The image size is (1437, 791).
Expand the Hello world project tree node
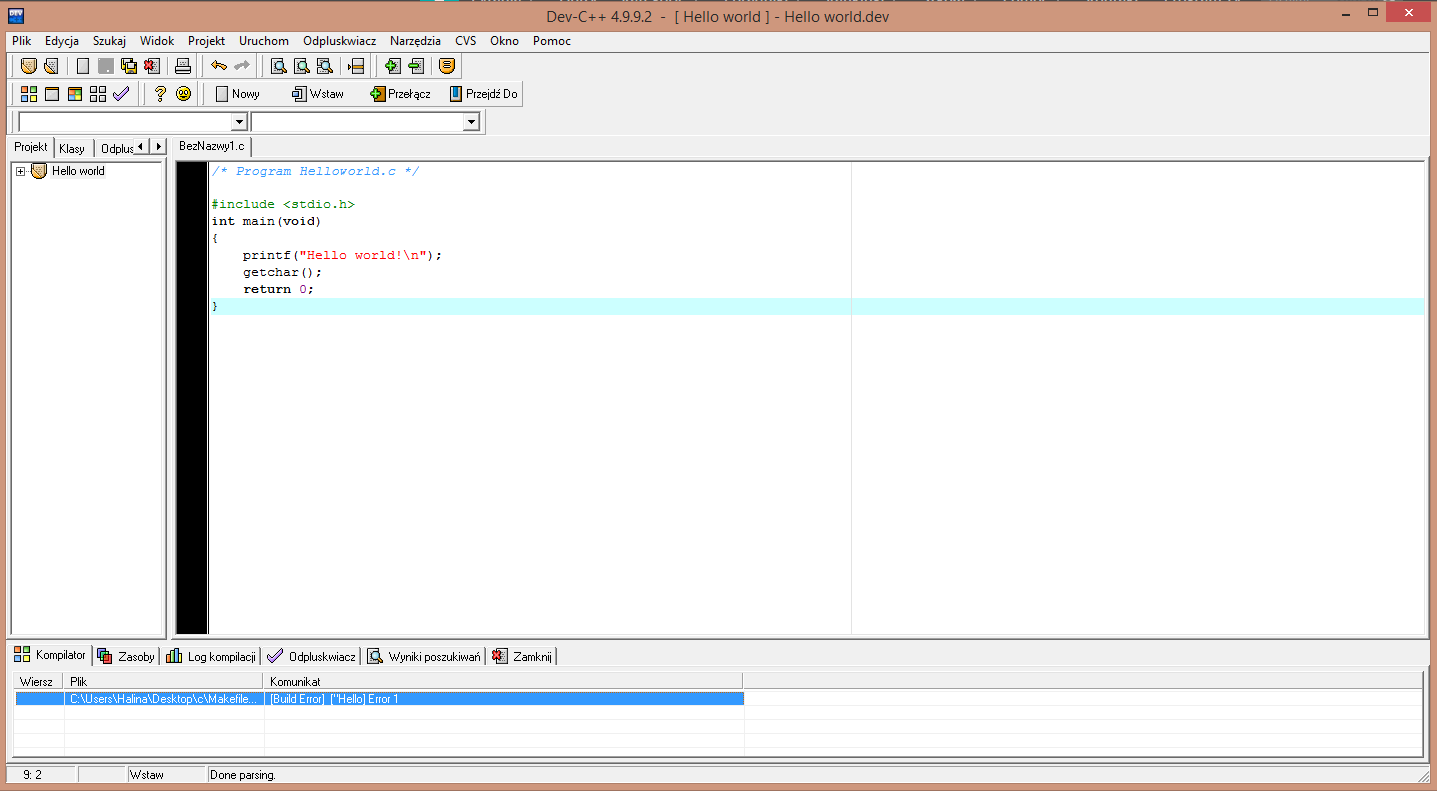pyautogui.click(x=20, y=171)
